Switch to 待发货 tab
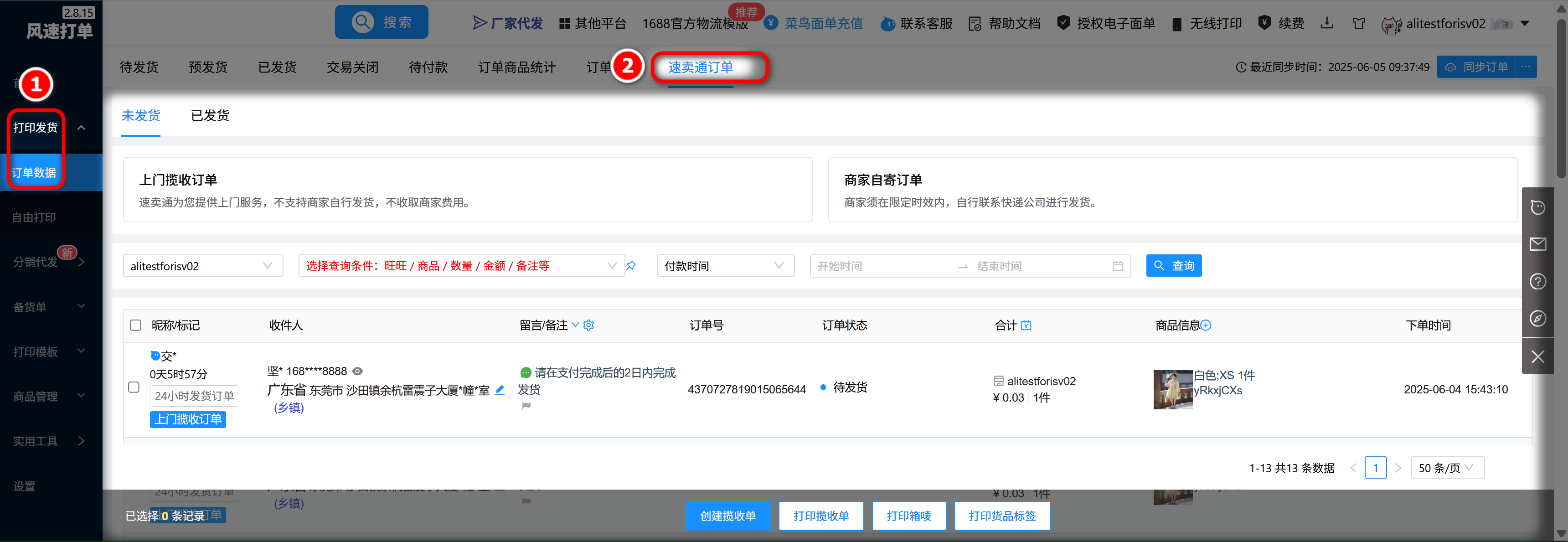 [x=139, y=67]
